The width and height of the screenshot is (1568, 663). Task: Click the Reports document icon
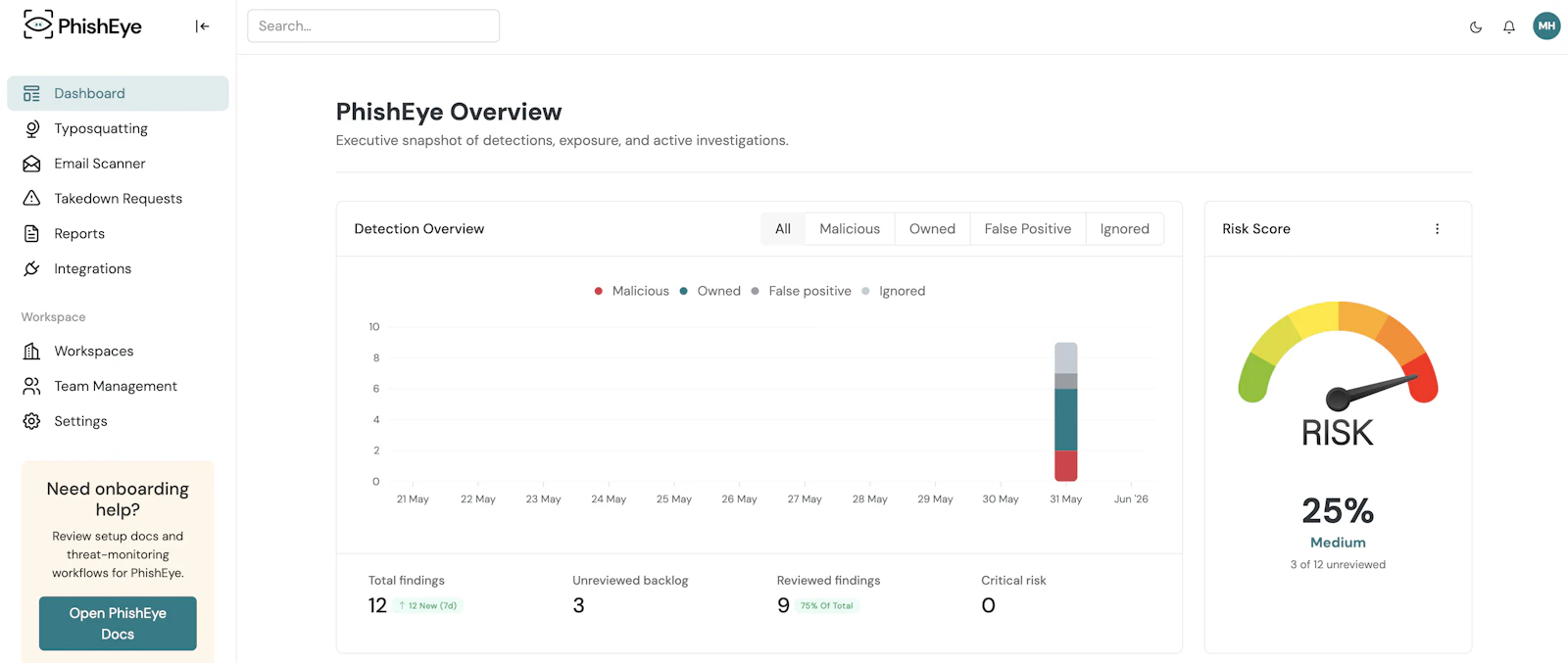(32, 234)
